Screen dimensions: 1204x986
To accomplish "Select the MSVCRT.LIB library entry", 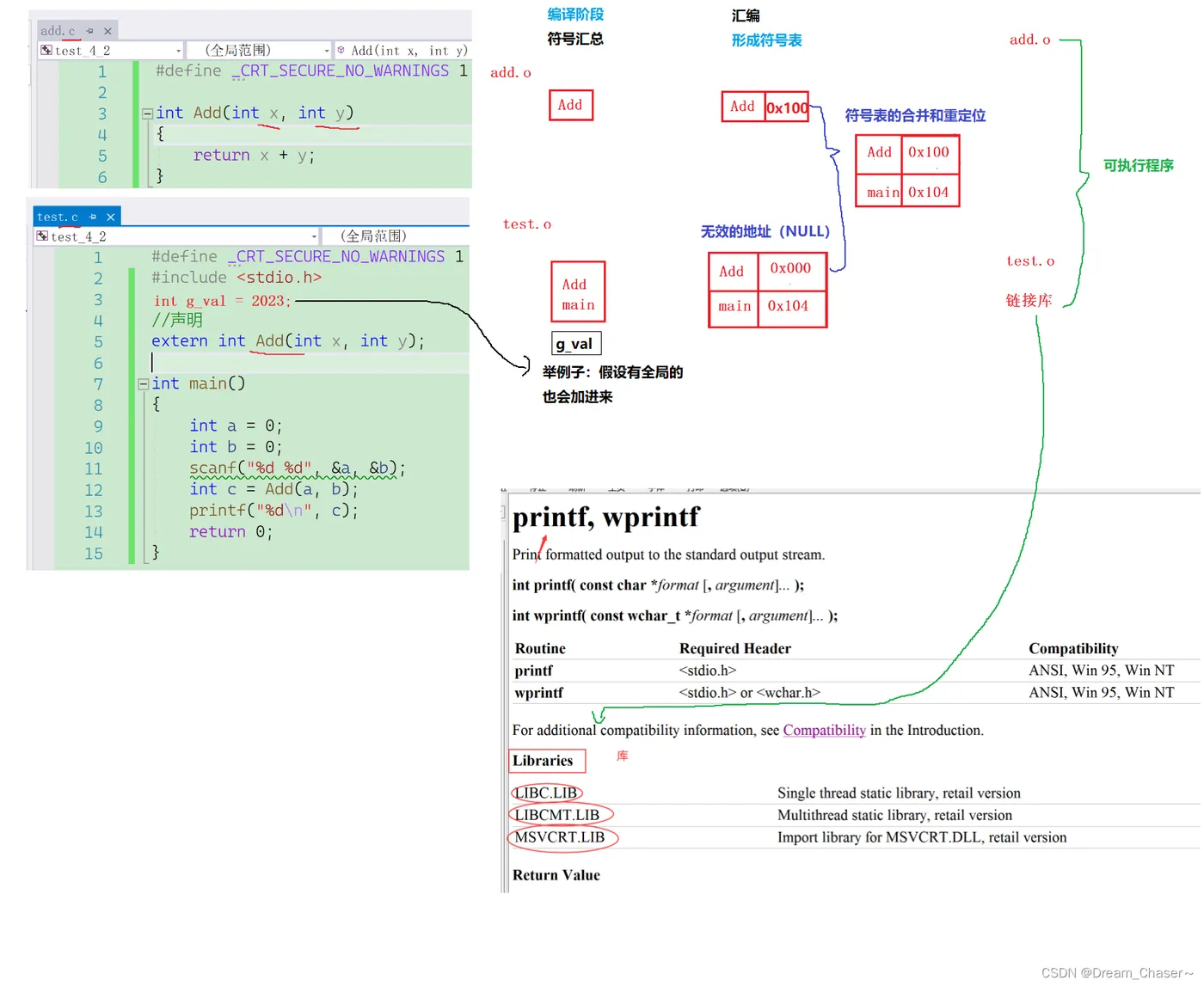I will pyautogui.click(x=560, y=837).
